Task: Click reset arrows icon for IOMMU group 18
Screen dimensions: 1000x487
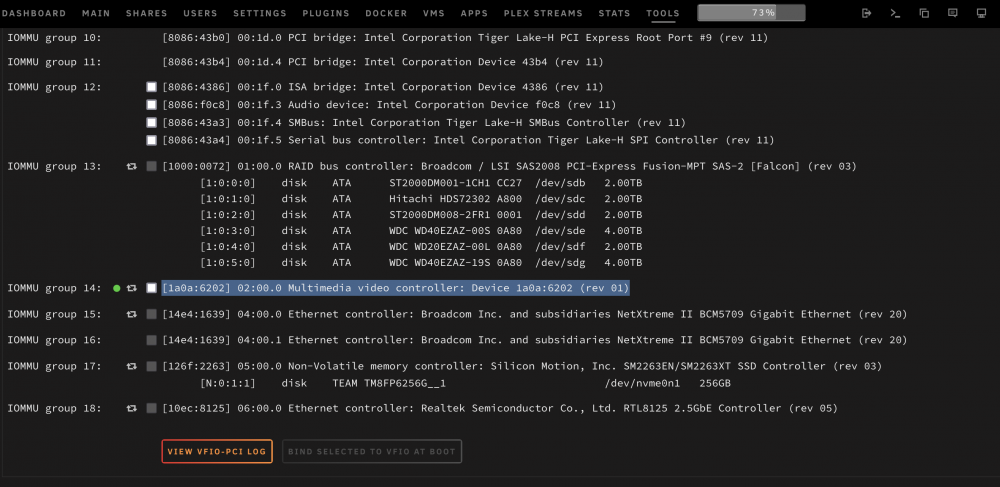Action: (x=132, y=408)
